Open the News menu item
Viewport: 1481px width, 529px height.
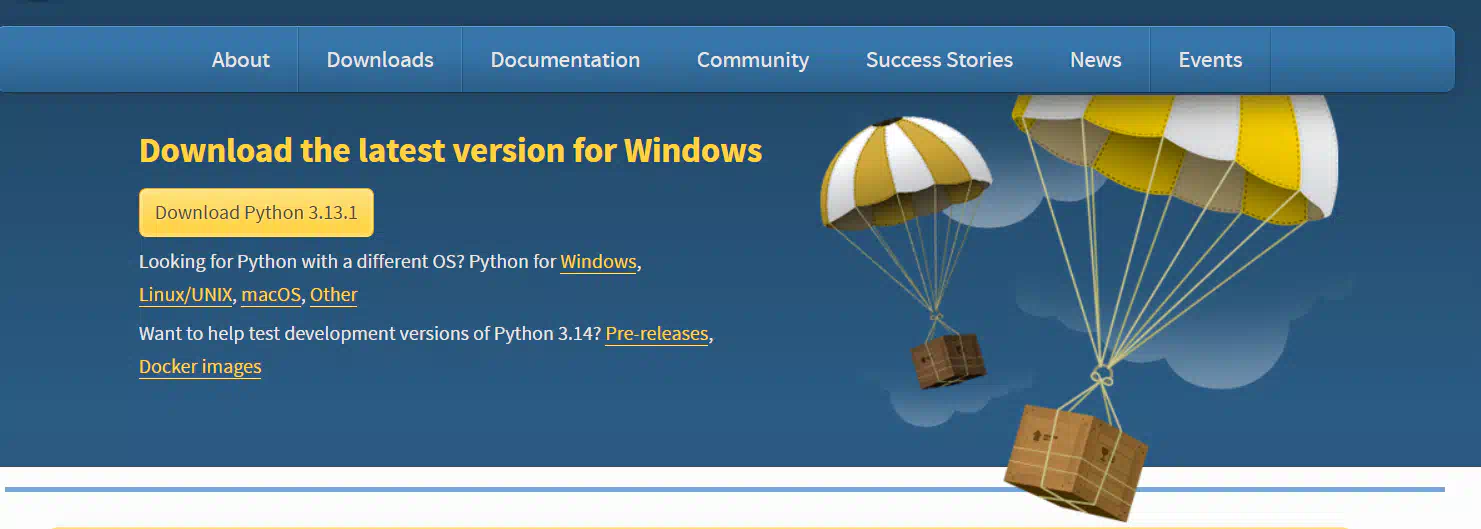[x=1095, y=60]
